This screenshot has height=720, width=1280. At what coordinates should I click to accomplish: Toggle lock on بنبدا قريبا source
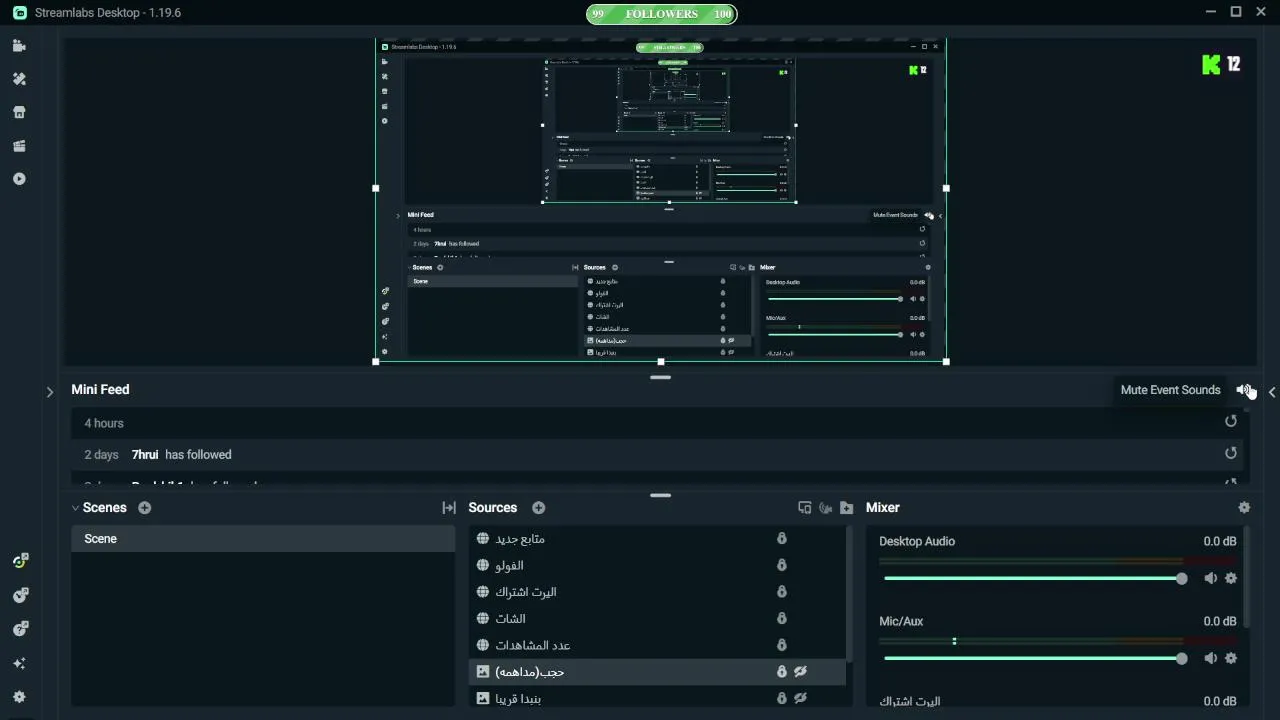click(x=782, y=698)
